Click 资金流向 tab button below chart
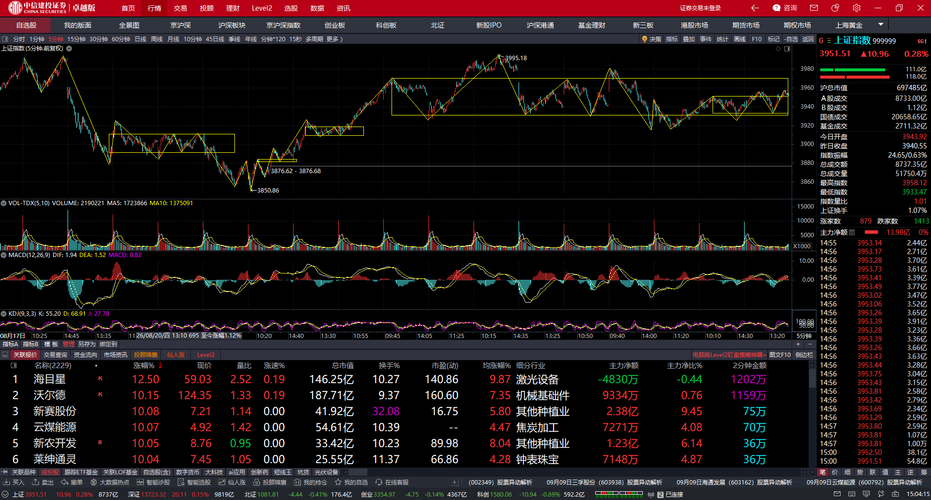This screenshot has height=500, width=931. click(85, 355)
